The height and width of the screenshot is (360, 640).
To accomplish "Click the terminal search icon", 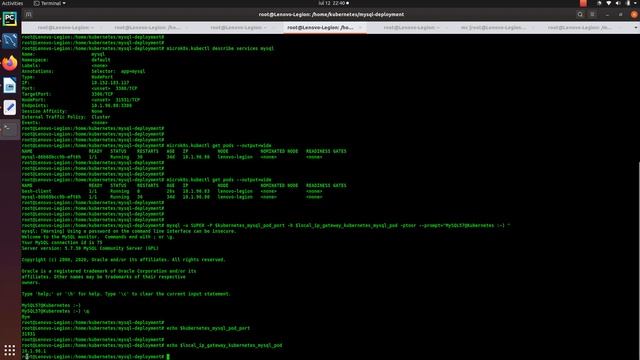I will pyautogui.click(x=580, y=14).
